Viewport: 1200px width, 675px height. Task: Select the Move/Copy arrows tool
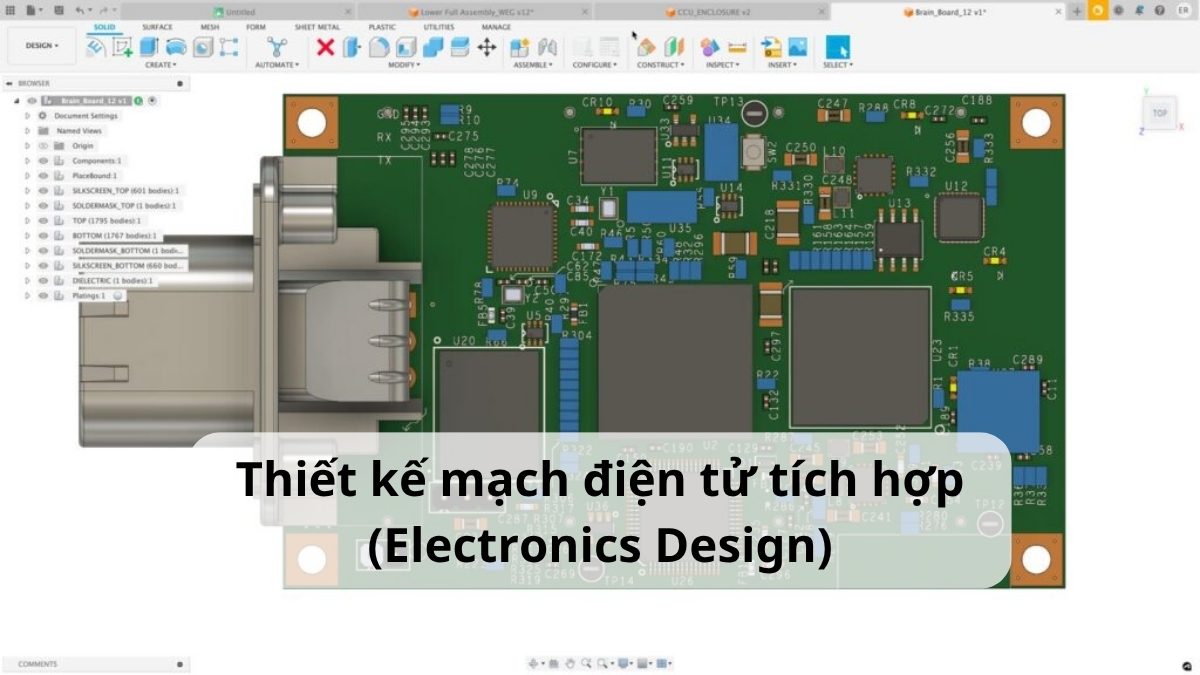[x=487, y=46]
